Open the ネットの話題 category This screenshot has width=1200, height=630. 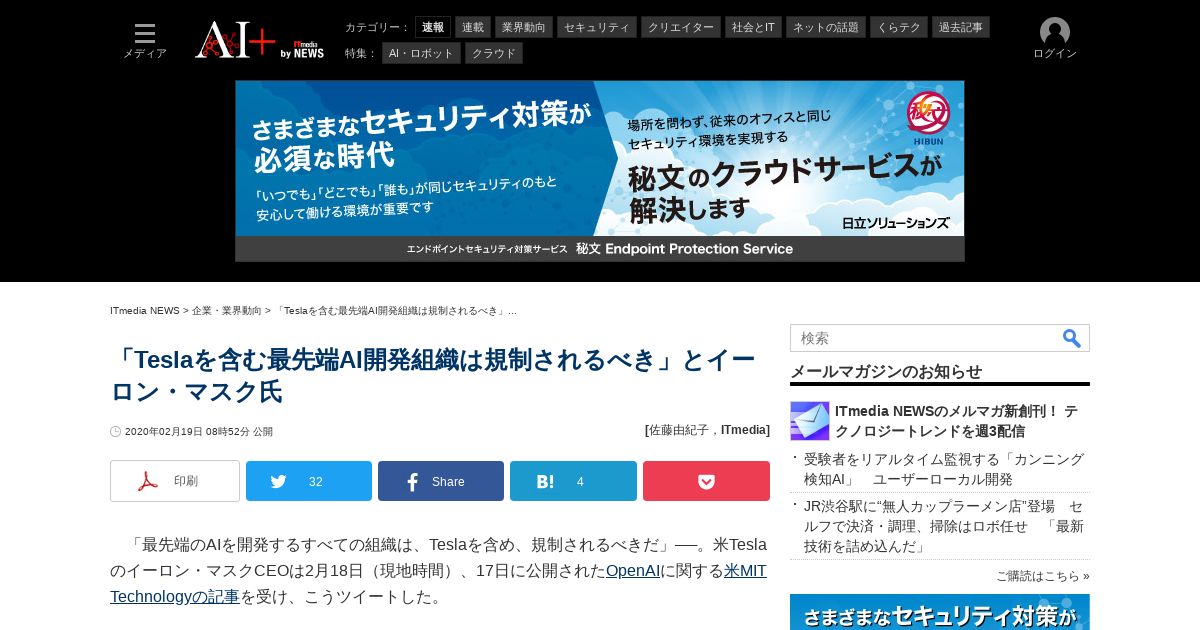826,27
